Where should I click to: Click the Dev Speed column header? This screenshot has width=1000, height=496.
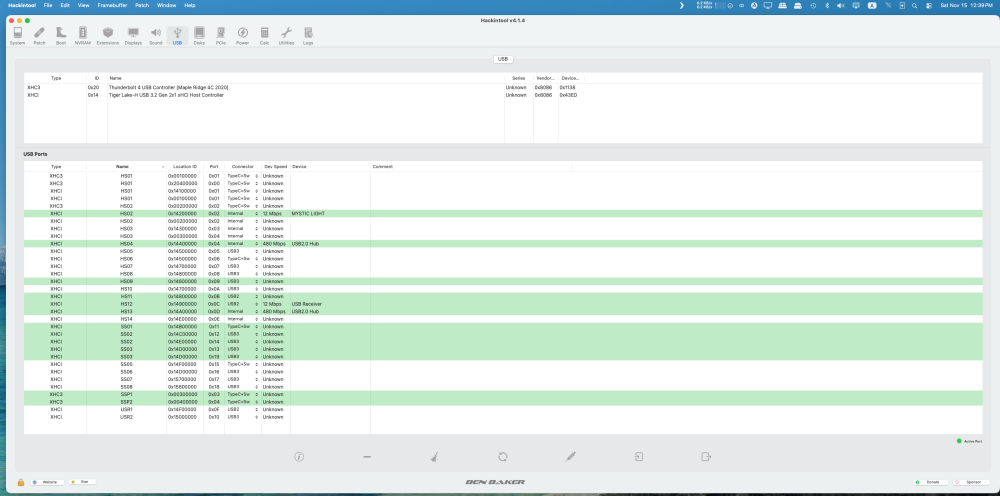pos(276,166)
